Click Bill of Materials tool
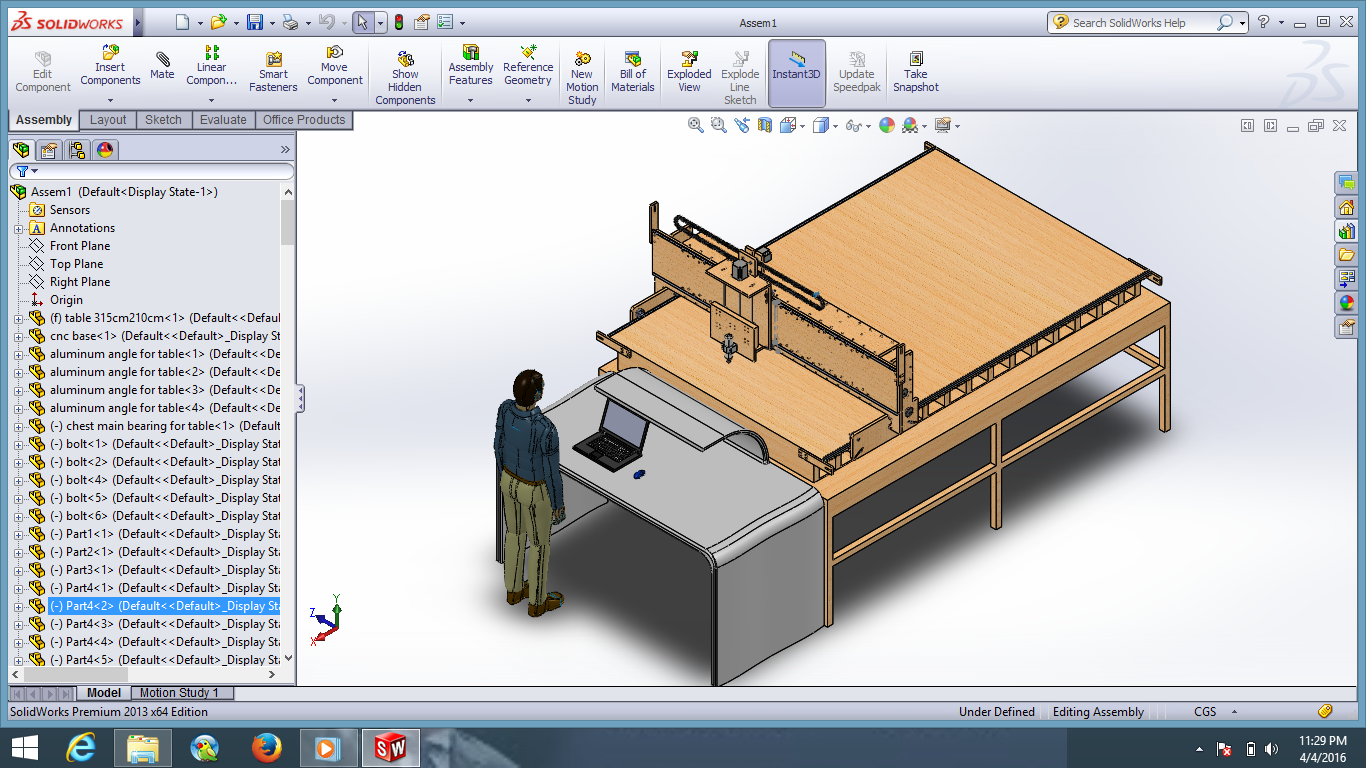 click(x=632, y=72)
